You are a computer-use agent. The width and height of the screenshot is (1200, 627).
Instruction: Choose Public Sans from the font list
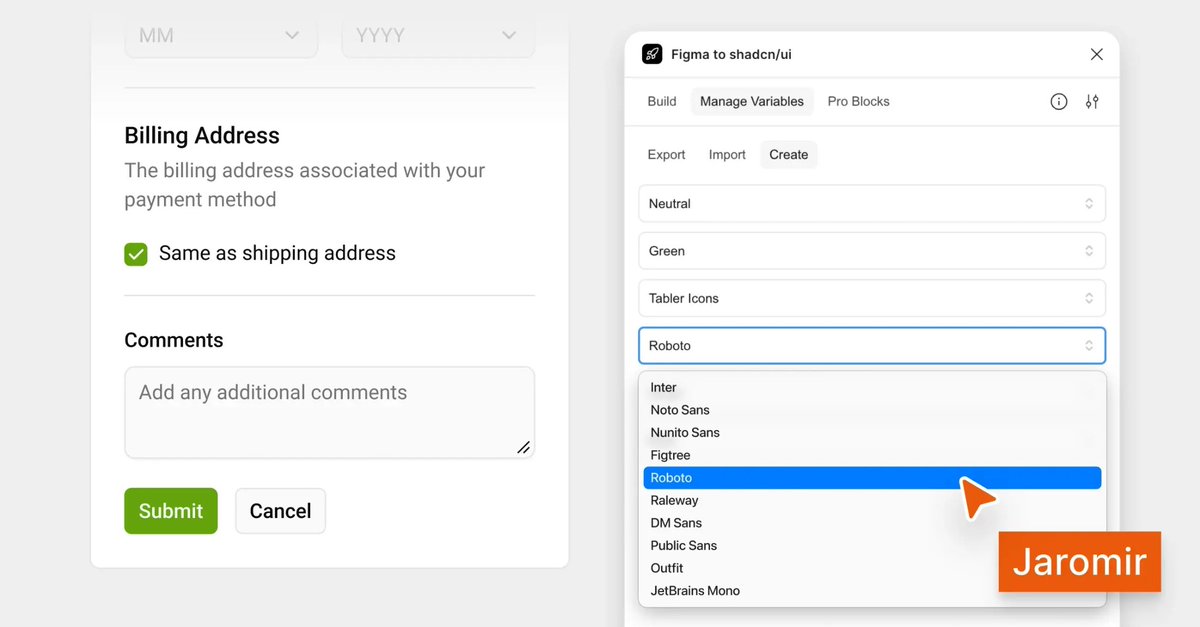(x=872, y=546)
